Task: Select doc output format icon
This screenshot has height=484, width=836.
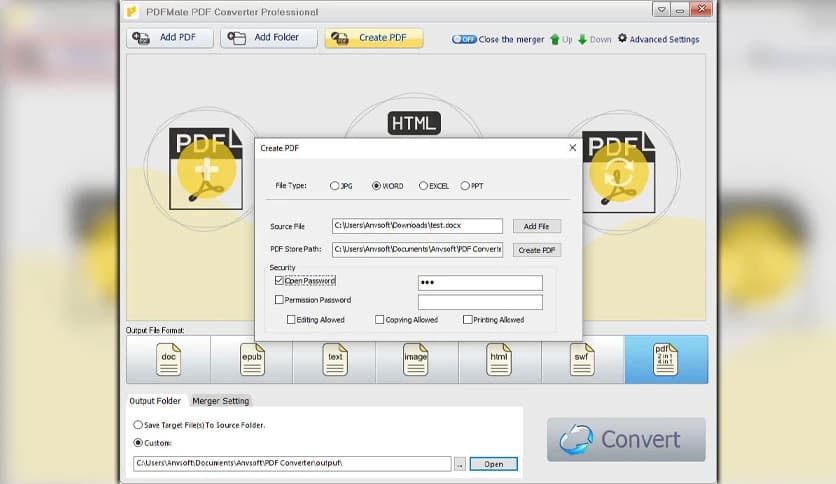Action: coord(168,359)
